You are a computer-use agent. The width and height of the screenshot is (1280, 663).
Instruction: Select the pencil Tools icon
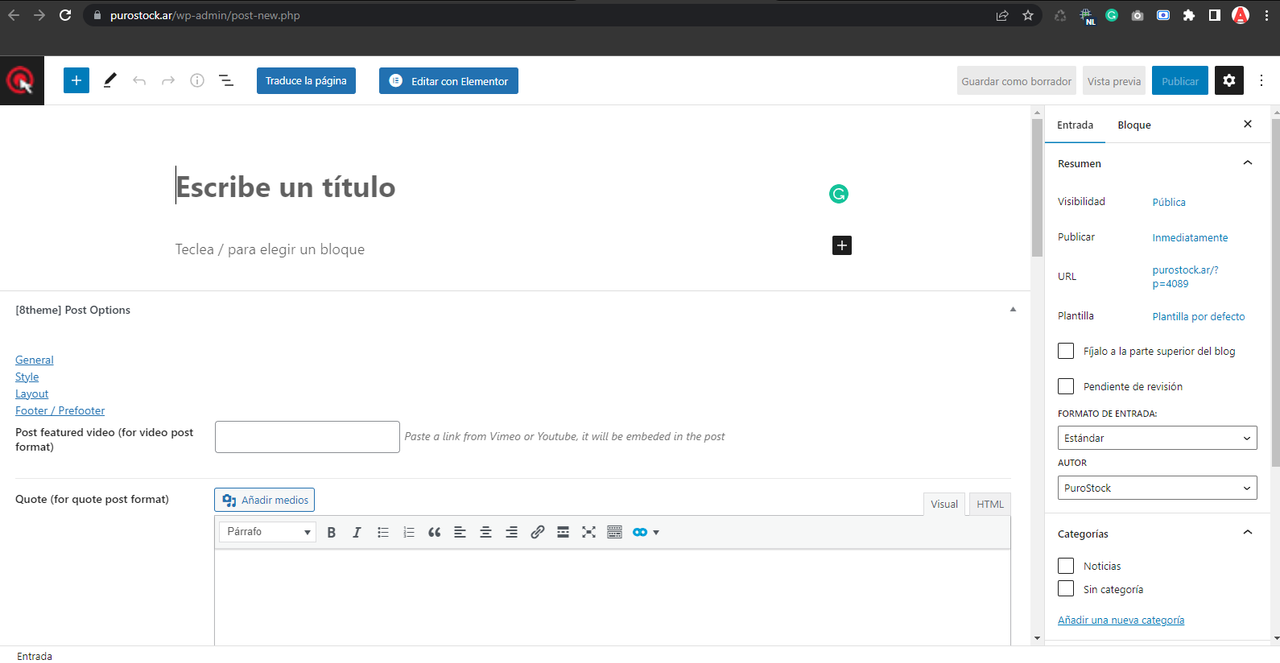[110, 80]
